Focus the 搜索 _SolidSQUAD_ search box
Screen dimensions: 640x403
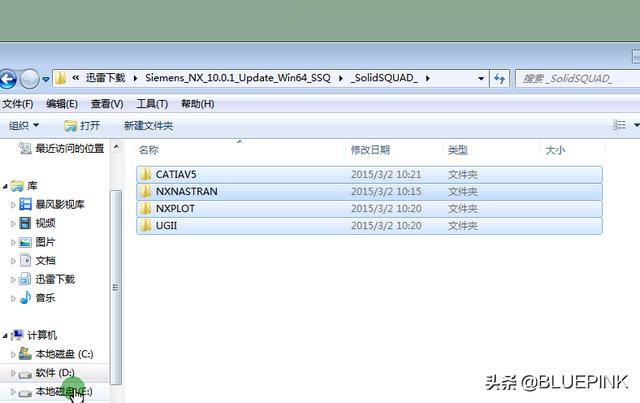pos(578,78)
